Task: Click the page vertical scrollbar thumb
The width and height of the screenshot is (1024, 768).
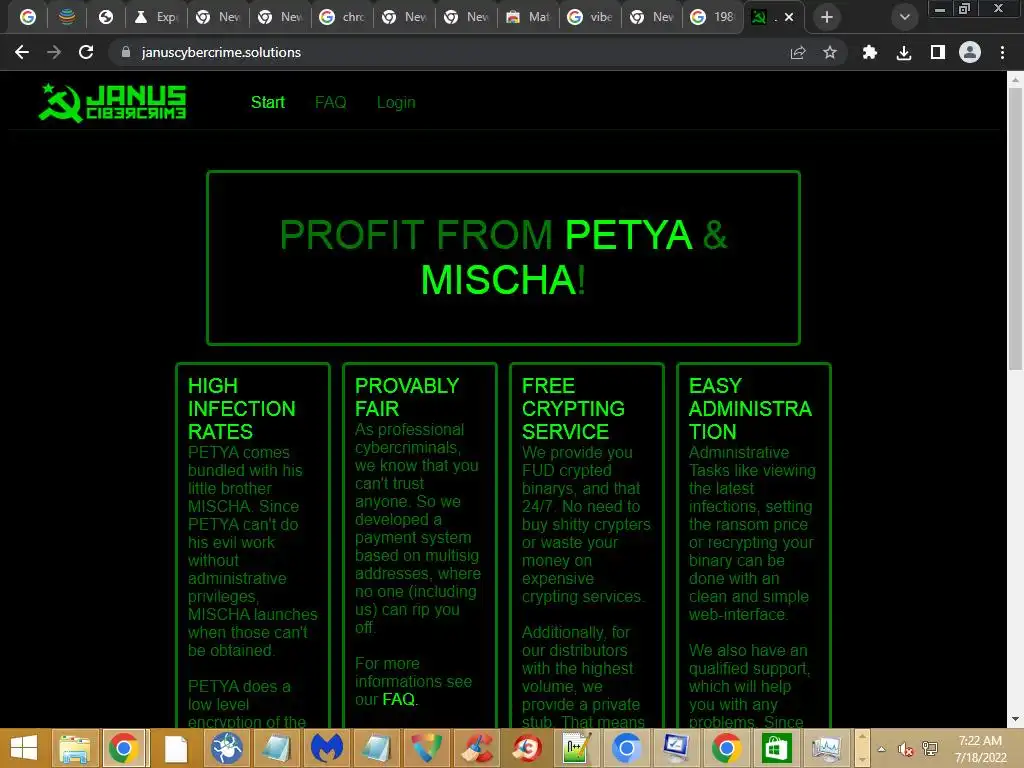Action: pos(1015,229)
